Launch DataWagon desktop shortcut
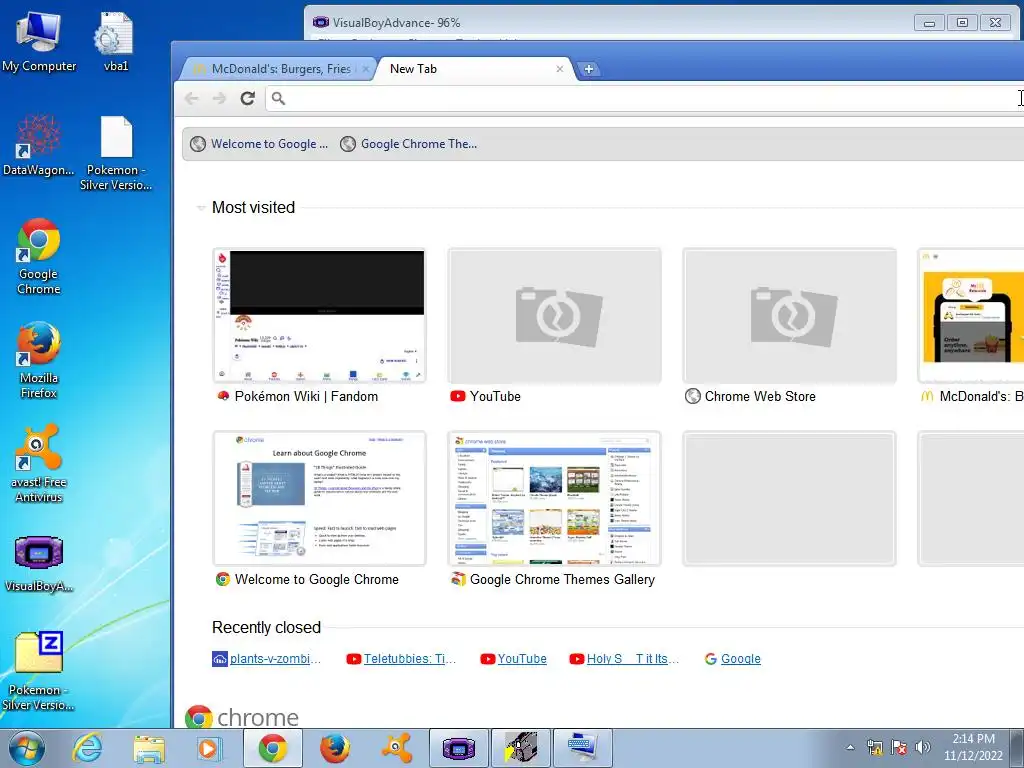 pos(39,145)
